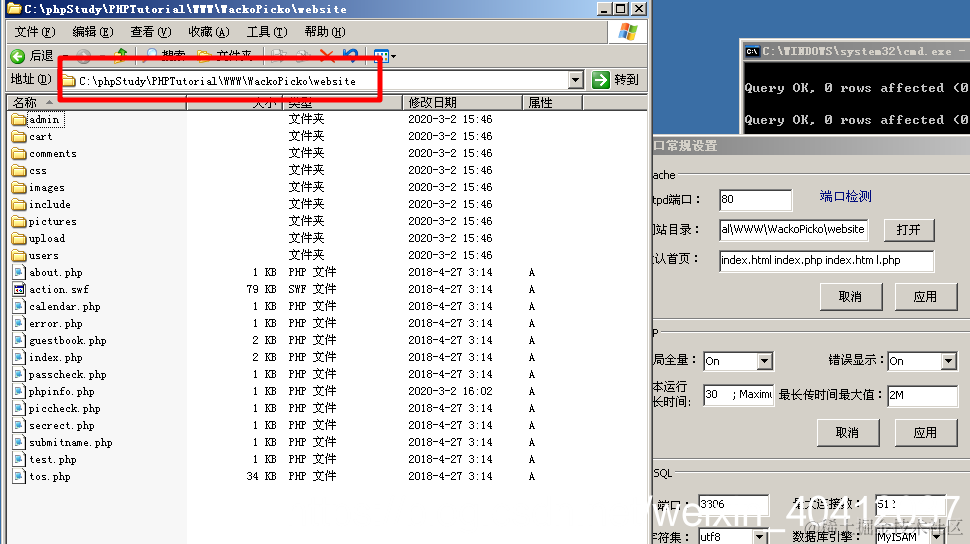The width and height of the screenshot is (970, 544).
Task: Click the Search magnifier toolbar icon
Action: click(x=151, y=55)
